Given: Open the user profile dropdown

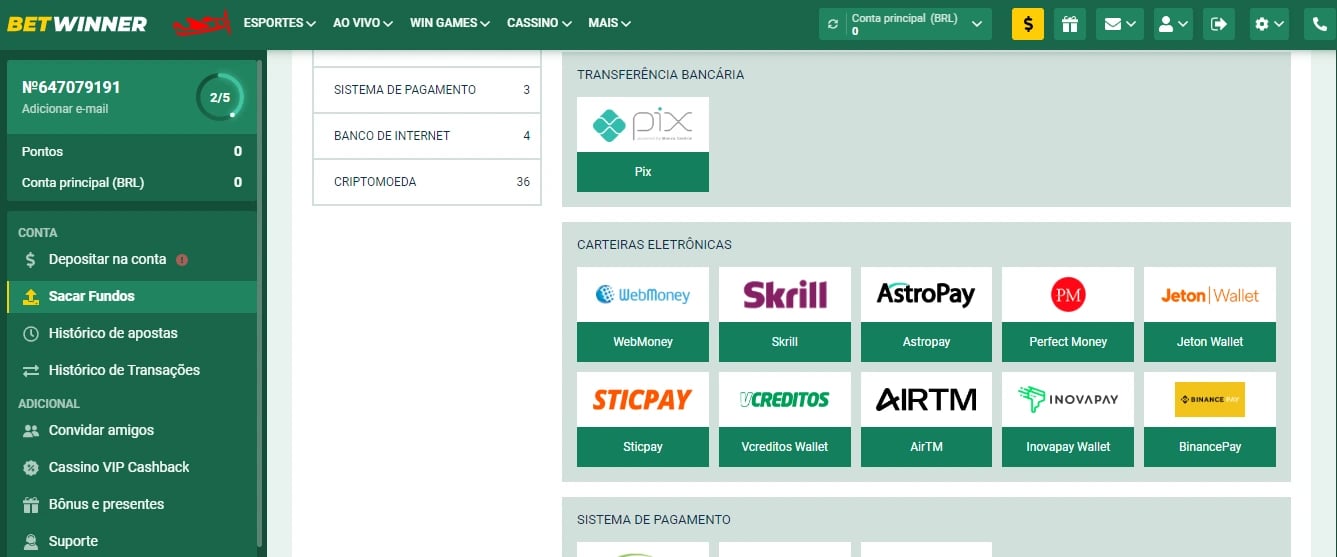Looking at the screenshot, I should point(1173,24).
